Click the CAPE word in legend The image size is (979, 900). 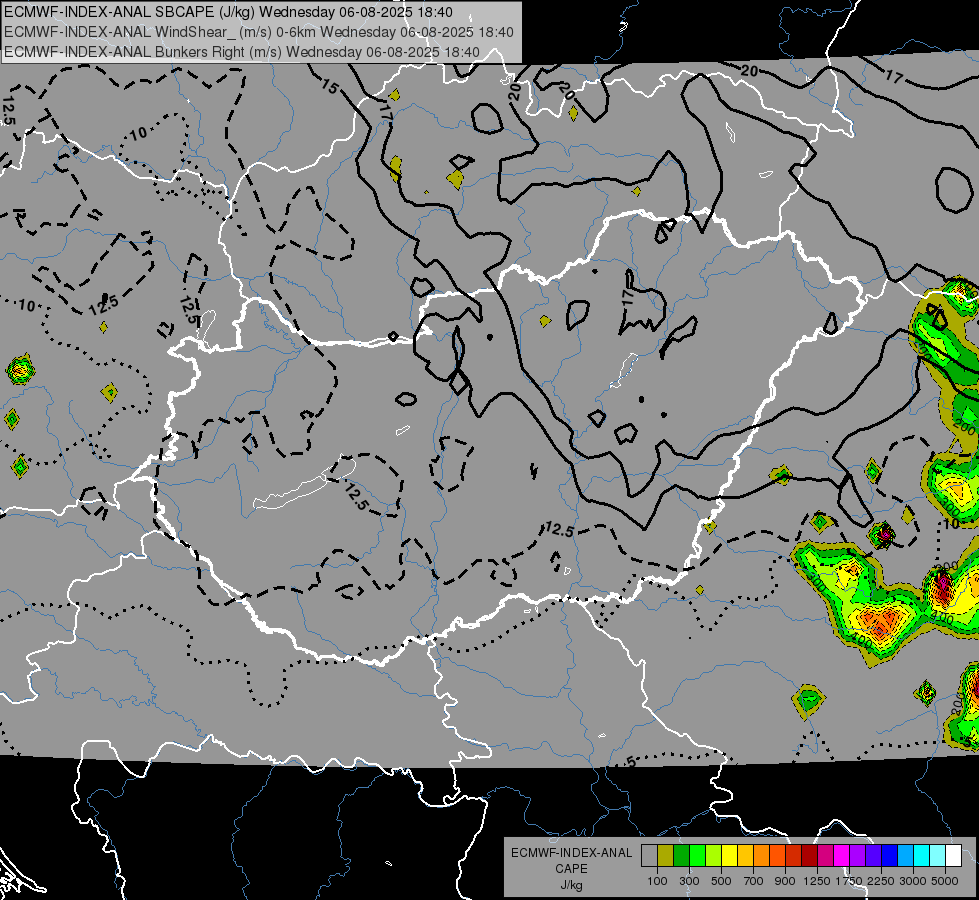tap(572, 868)
